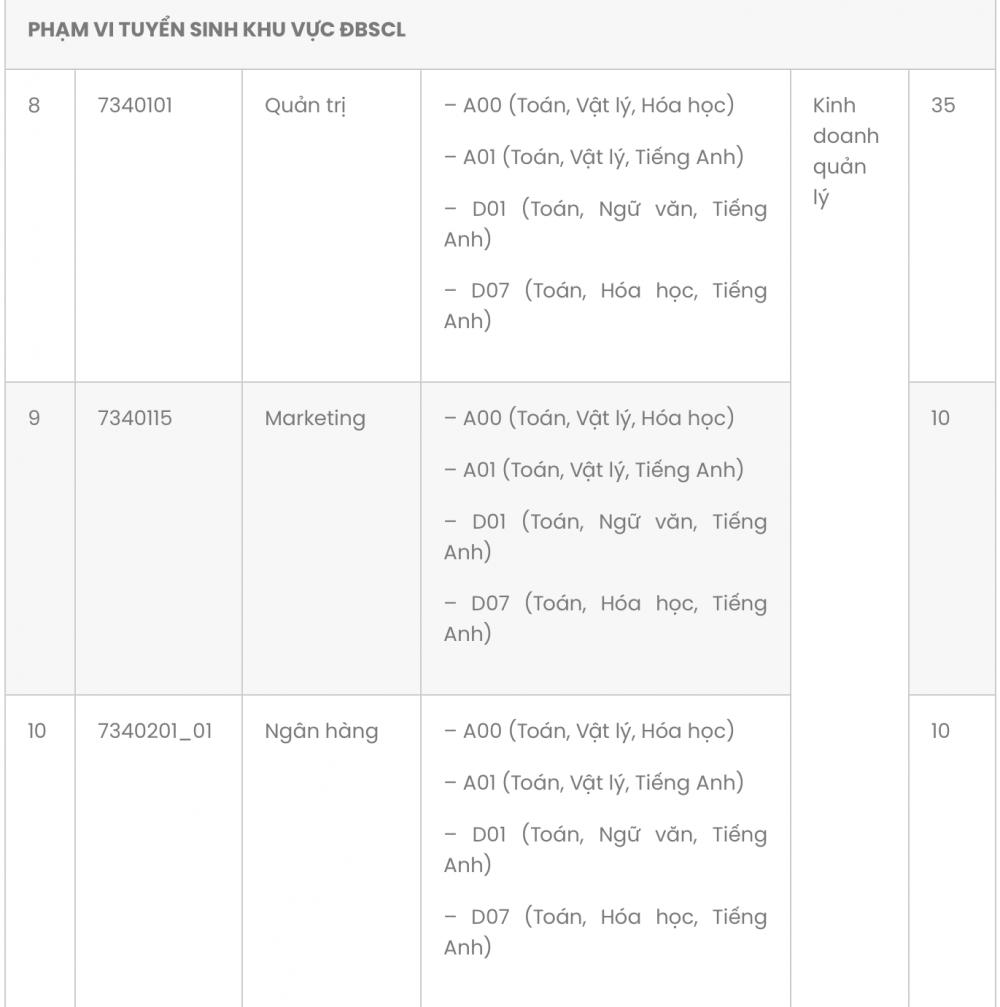1000x1007 pixels.
Task: Select D07 combination in Ngân hàng row
Action: (x=605, y=931)
